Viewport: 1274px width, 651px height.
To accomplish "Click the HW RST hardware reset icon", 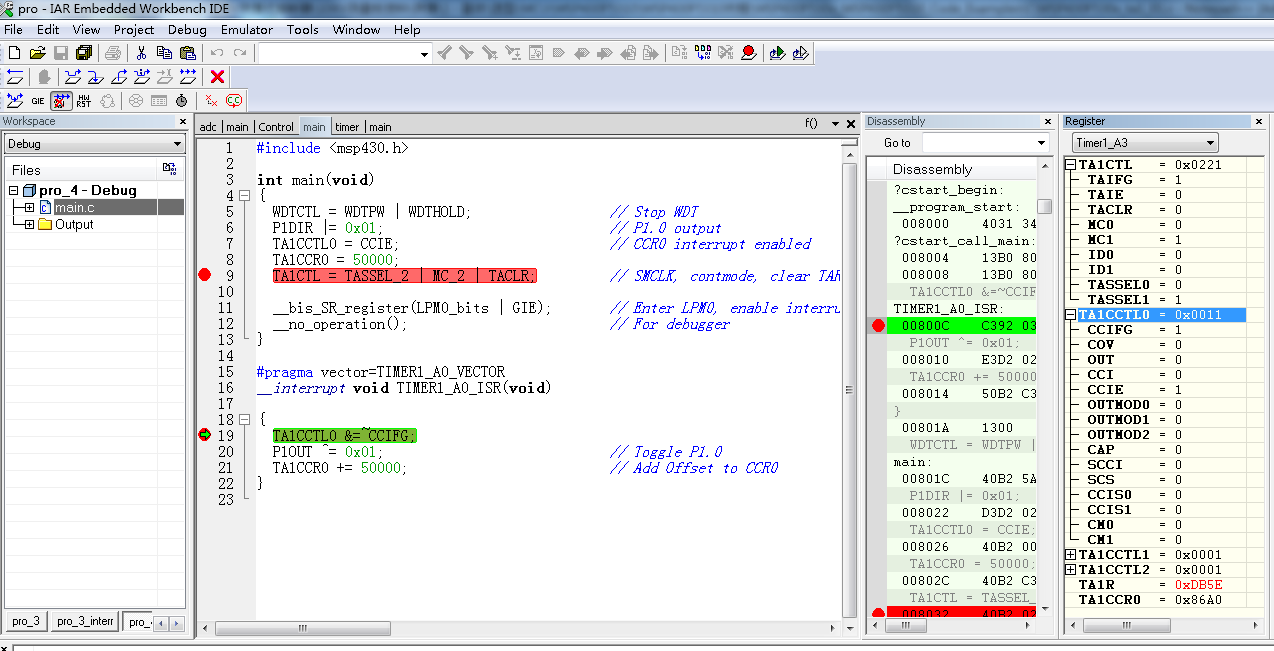I will coord(84,100).
